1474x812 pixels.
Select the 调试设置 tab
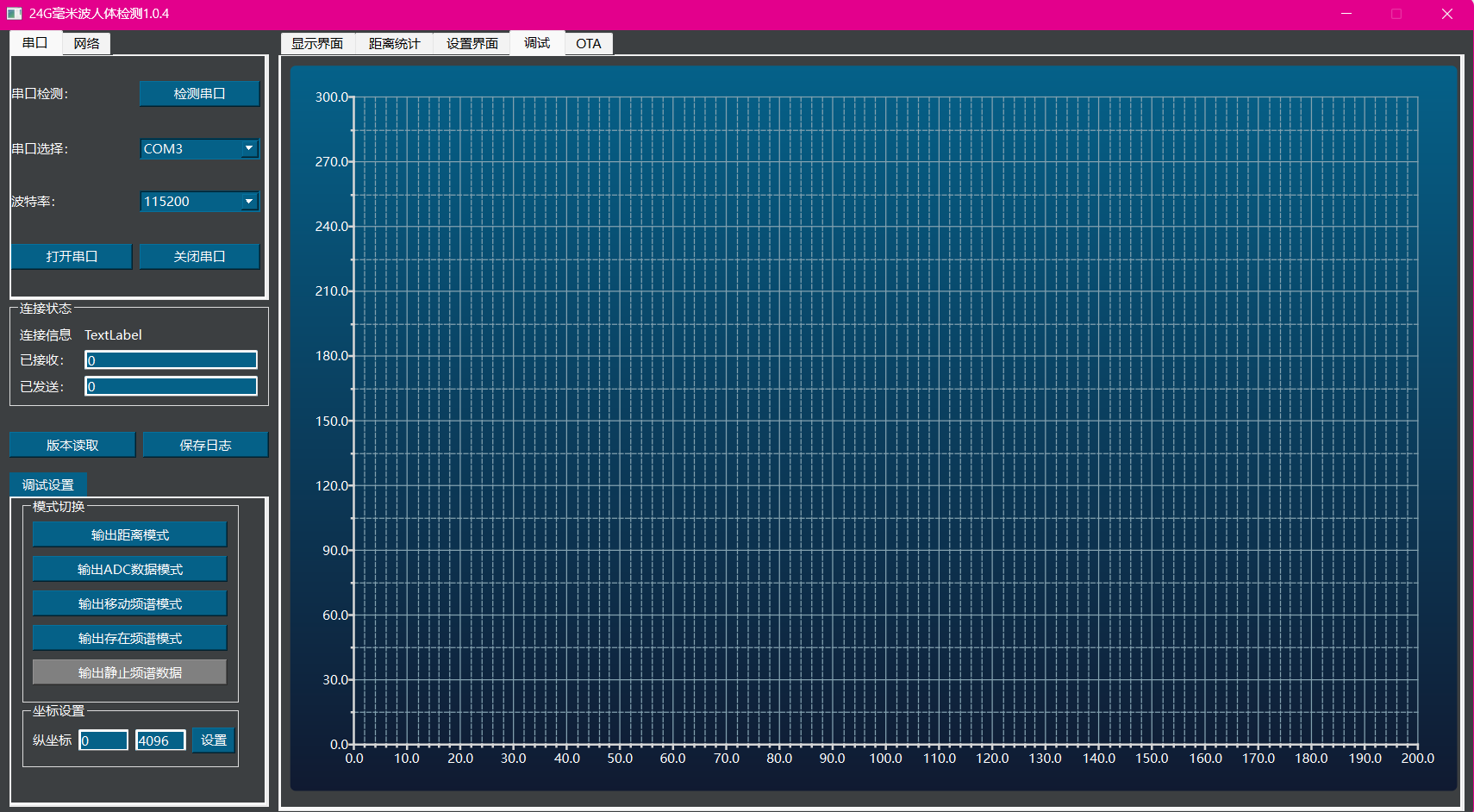click(48, 485)
